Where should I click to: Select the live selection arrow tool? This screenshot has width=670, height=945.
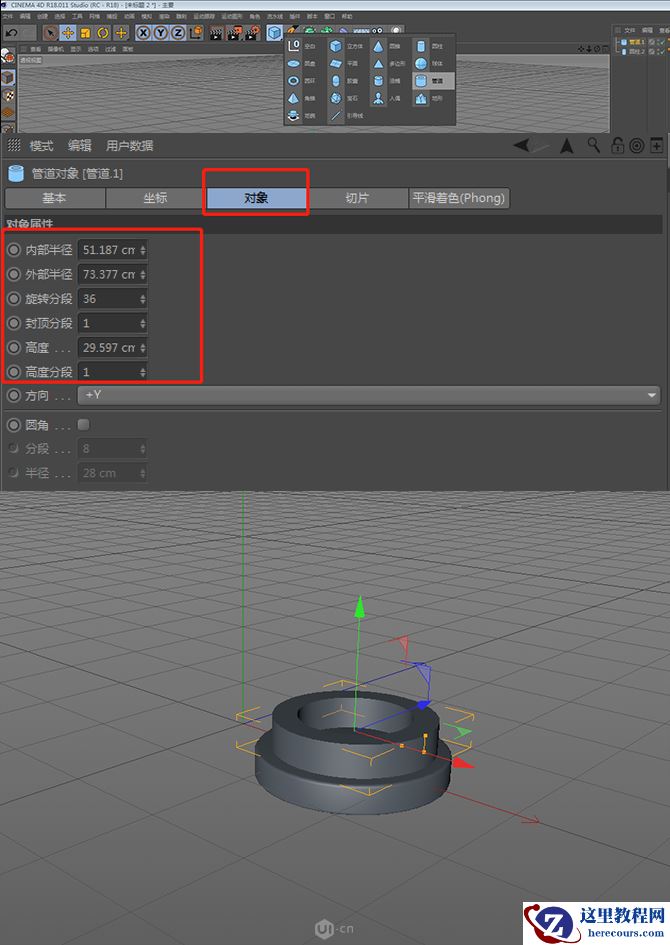pos(51,33)
